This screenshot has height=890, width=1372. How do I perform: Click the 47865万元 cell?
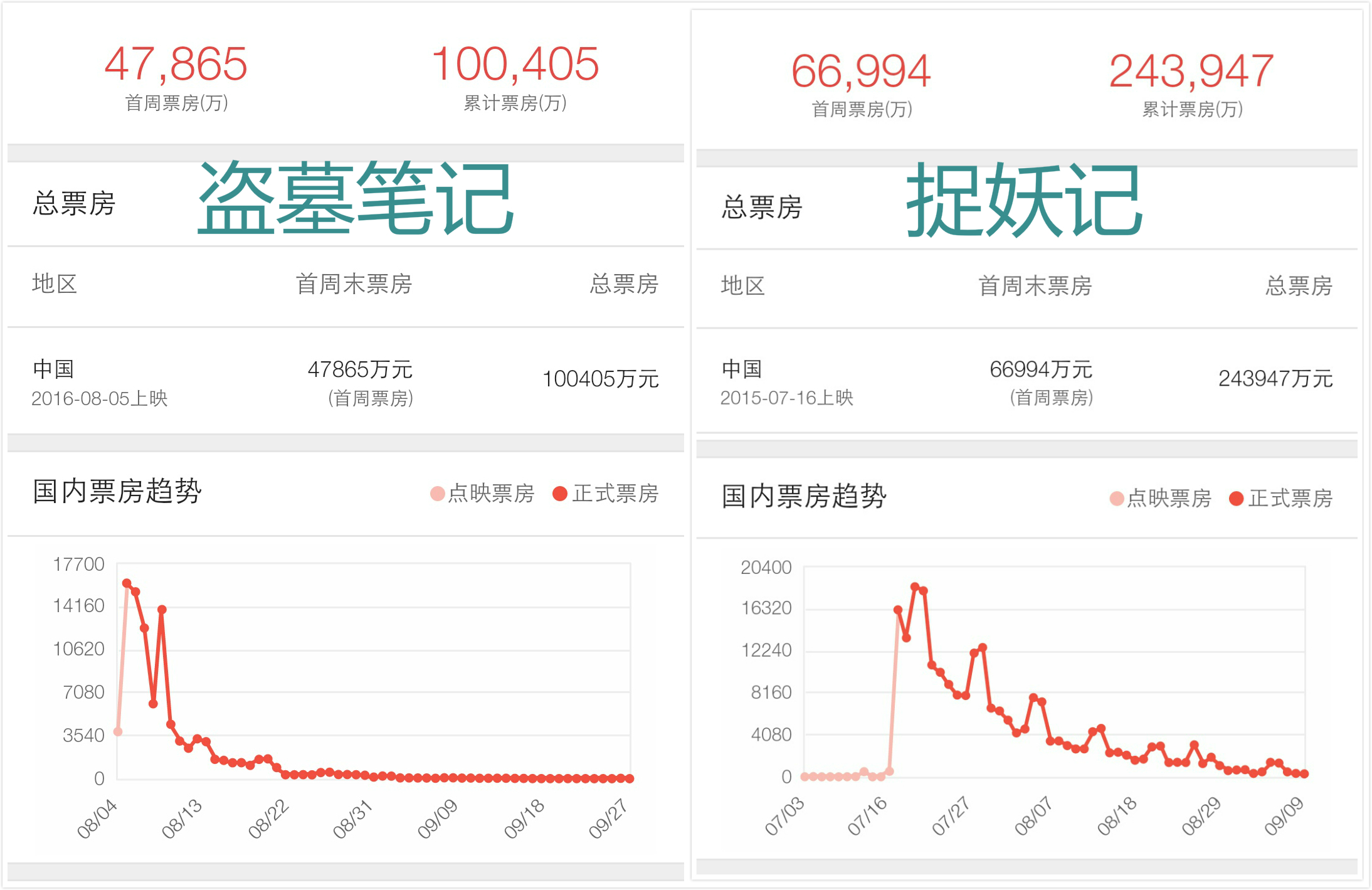pyautogui.click(x=360, y=370)
